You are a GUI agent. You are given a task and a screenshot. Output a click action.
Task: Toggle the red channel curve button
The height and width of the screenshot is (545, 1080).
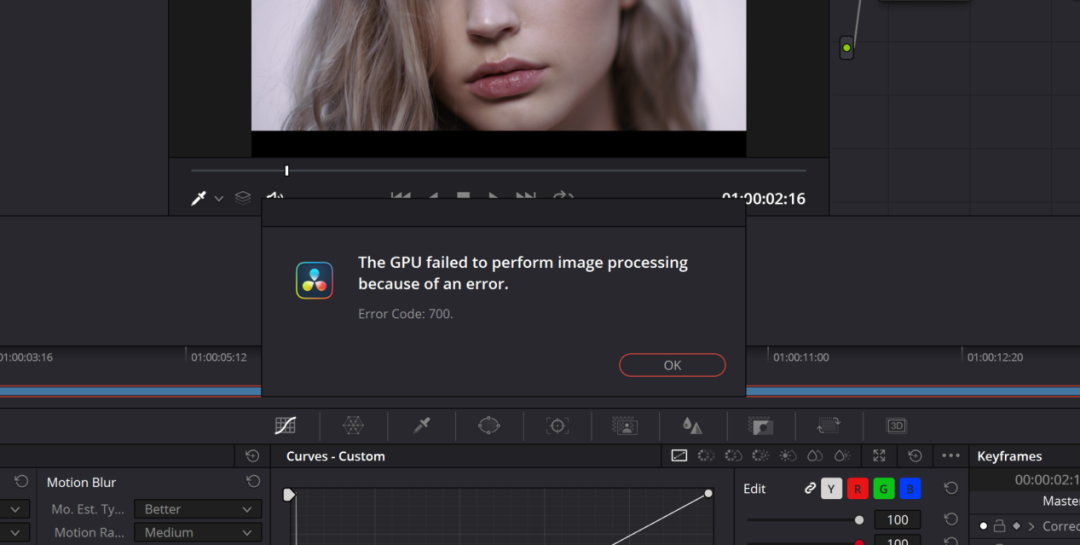(x=857, y=488)
